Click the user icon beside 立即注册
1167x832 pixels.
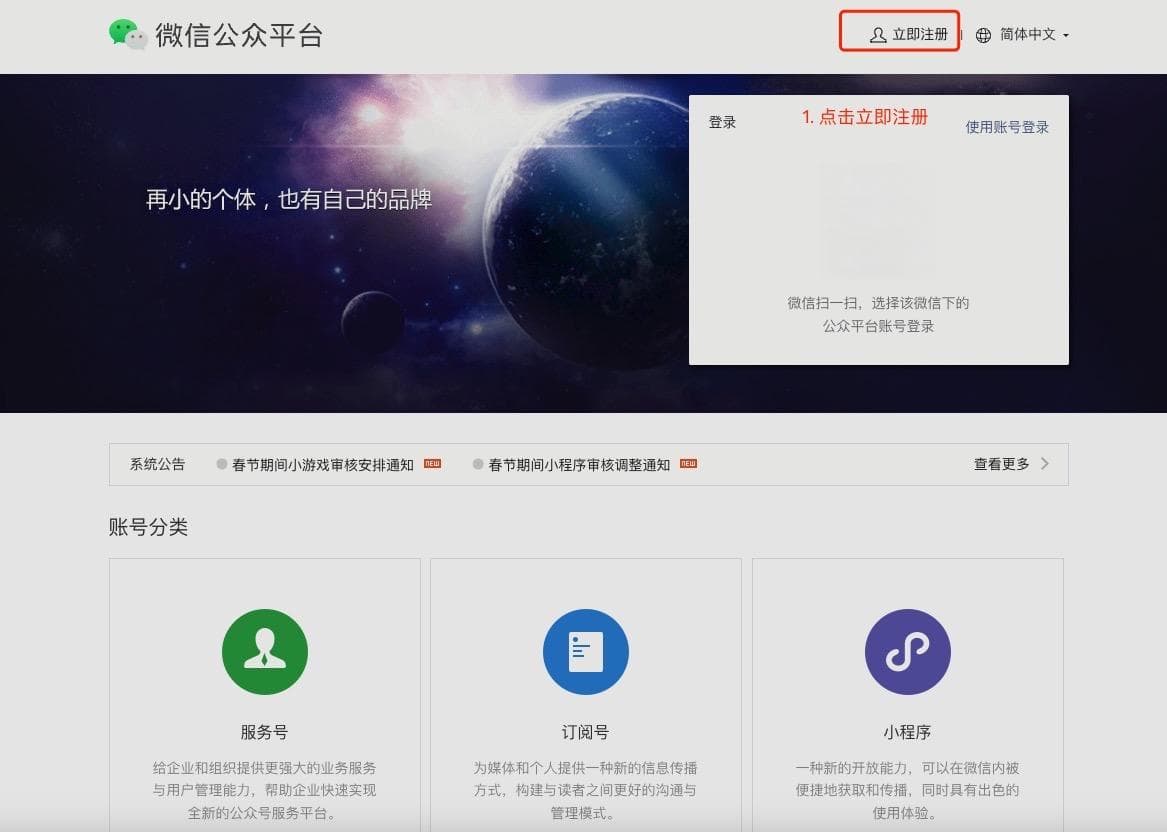click(878, 35)
